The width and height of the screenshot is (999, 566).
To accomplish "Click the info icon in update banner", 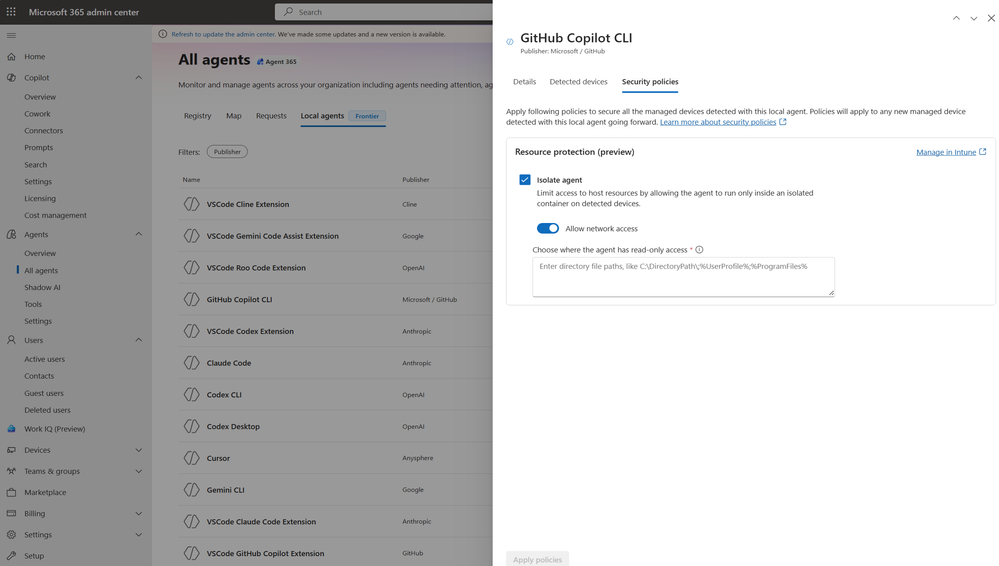I will [162, 34].
